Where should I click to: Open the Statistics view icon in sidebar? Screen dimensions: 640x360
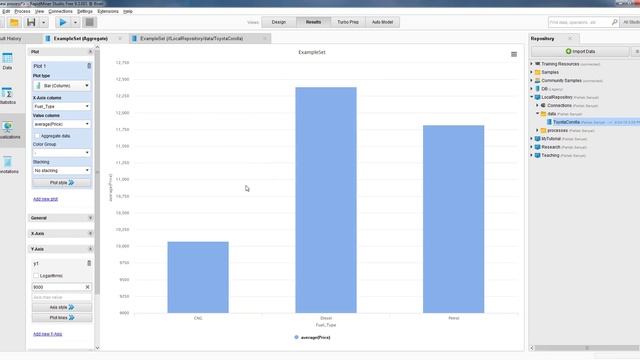point(7,96)
